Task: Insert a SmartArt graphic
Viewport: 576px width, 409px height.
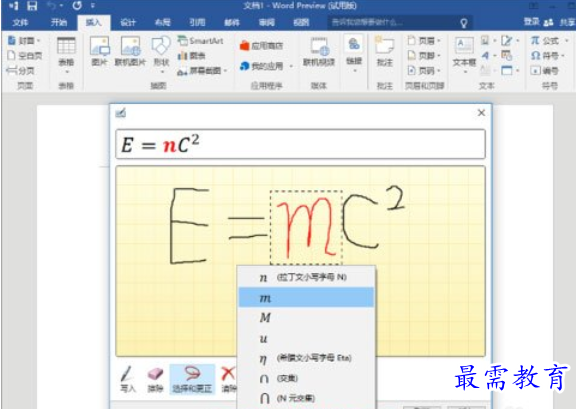Action: (x=200, y=40)
